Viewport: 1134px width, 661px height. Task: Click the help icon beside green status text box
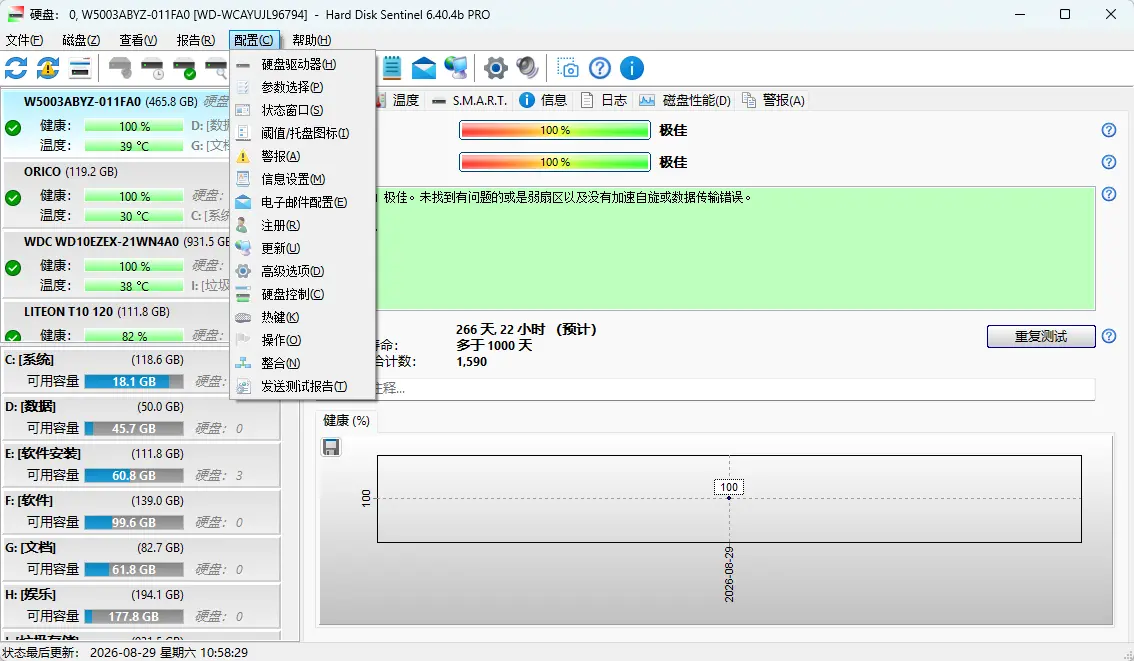1109,194
